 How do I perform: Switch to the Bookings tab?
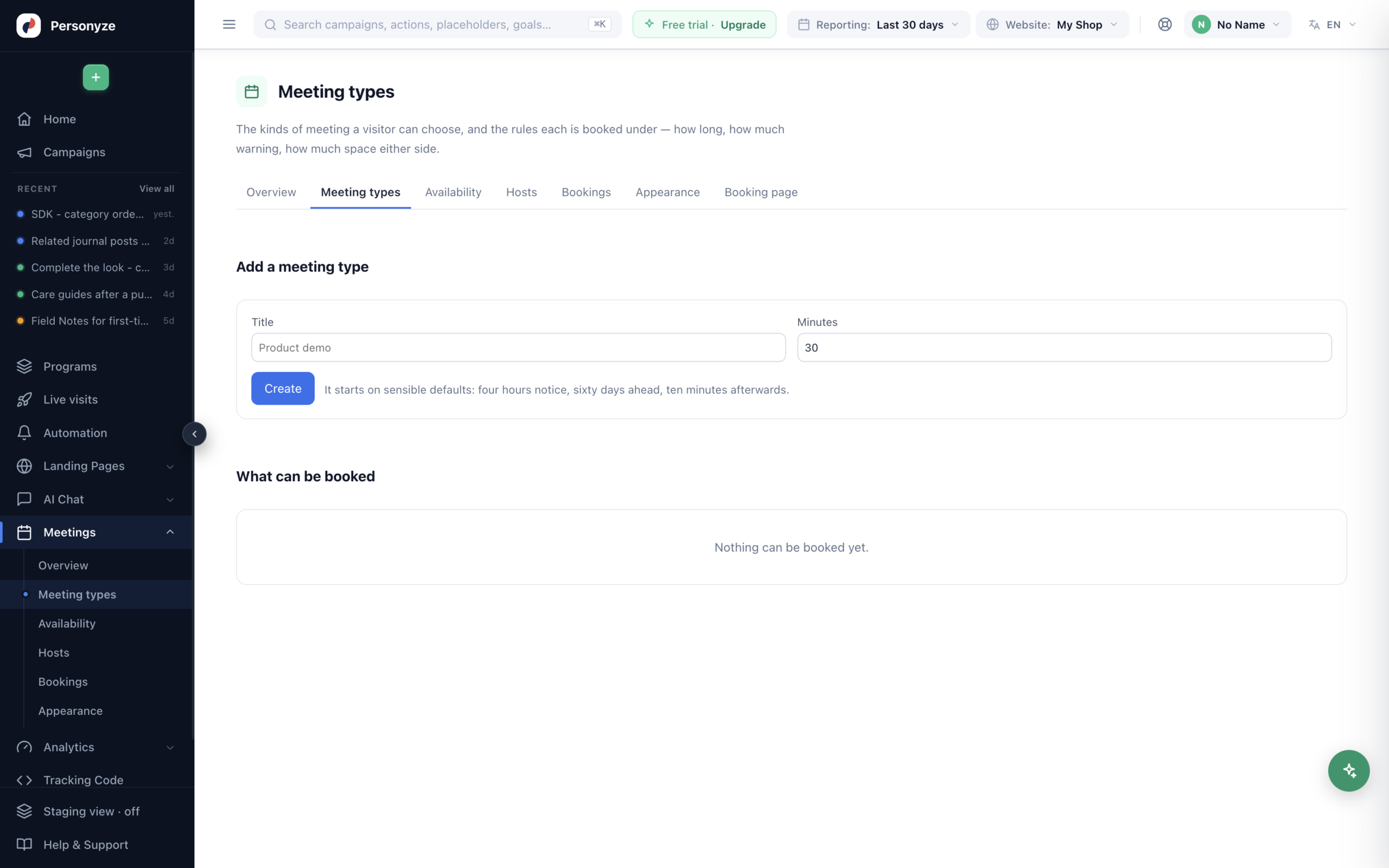tap(586, 192)
